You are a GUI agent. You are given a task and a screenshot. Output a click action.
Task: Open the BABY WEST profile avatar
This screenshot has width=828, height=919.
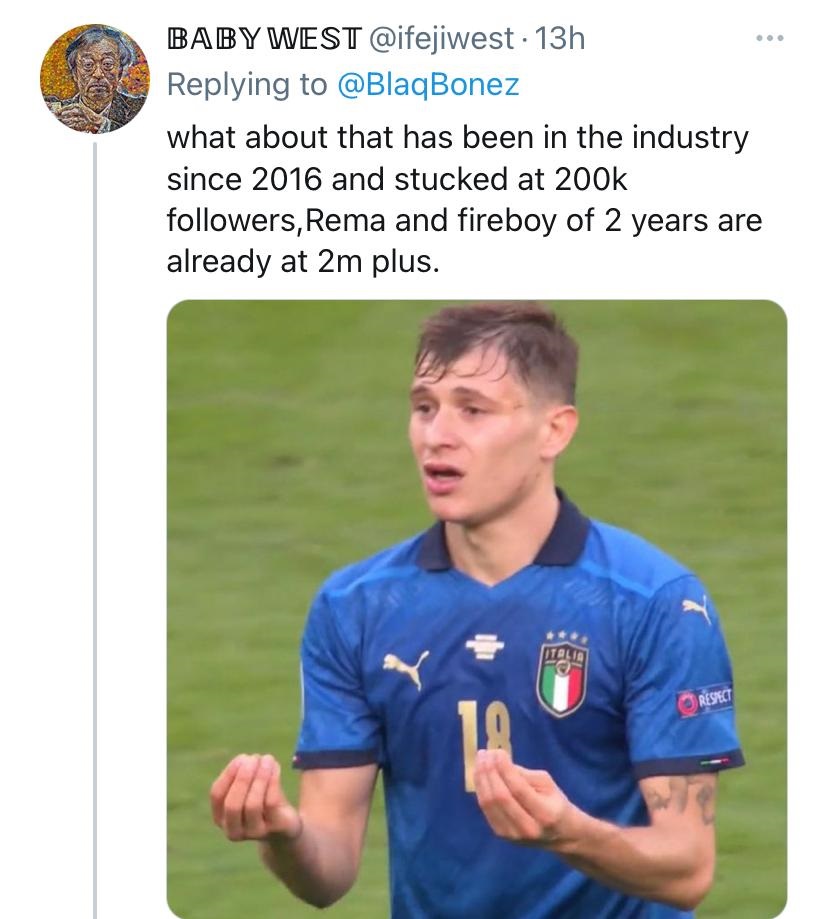pos(94,79)
